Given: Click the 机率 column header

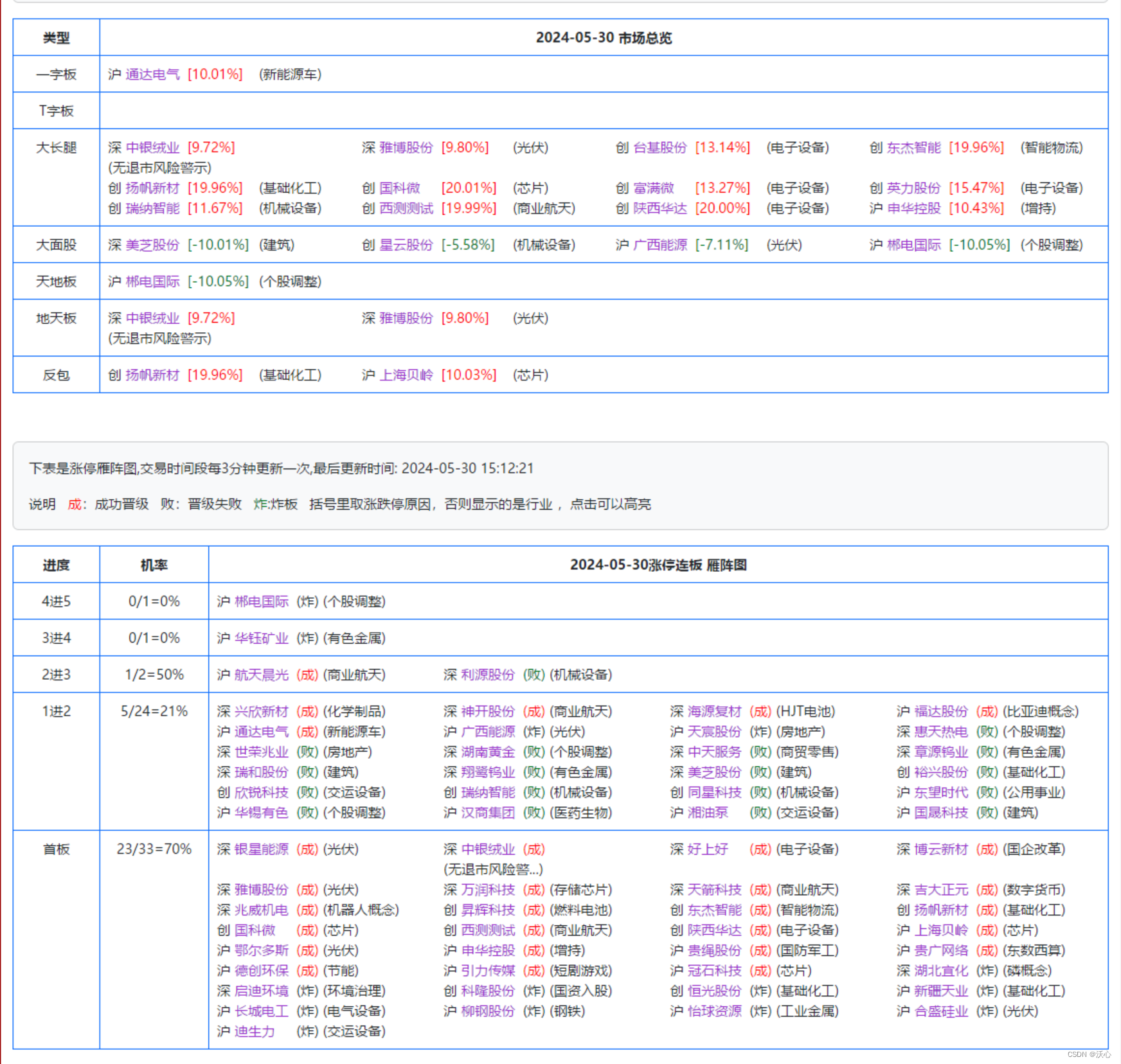Looking at the screenshot, I should [x=154, y=565].
